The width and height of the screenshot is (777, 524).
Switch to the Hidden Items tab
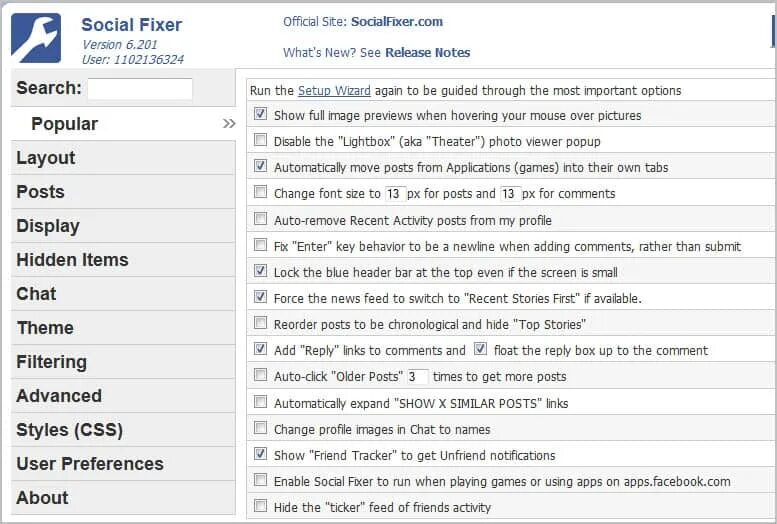(x=72, y=260)
